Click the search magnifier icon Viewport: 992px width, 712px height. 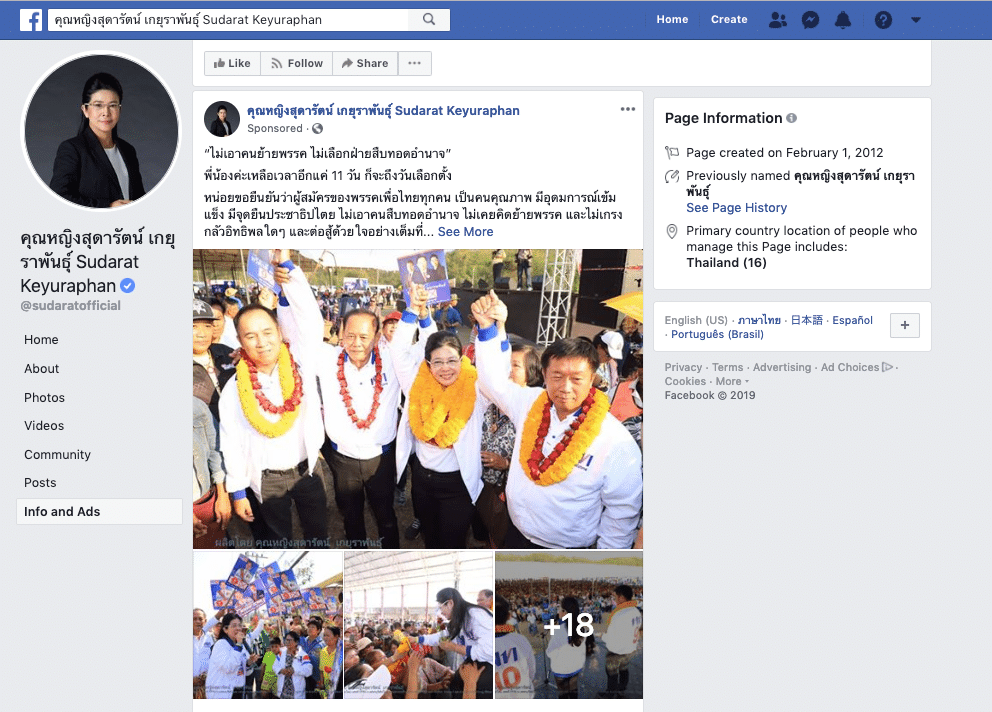(x=429, y=20)
